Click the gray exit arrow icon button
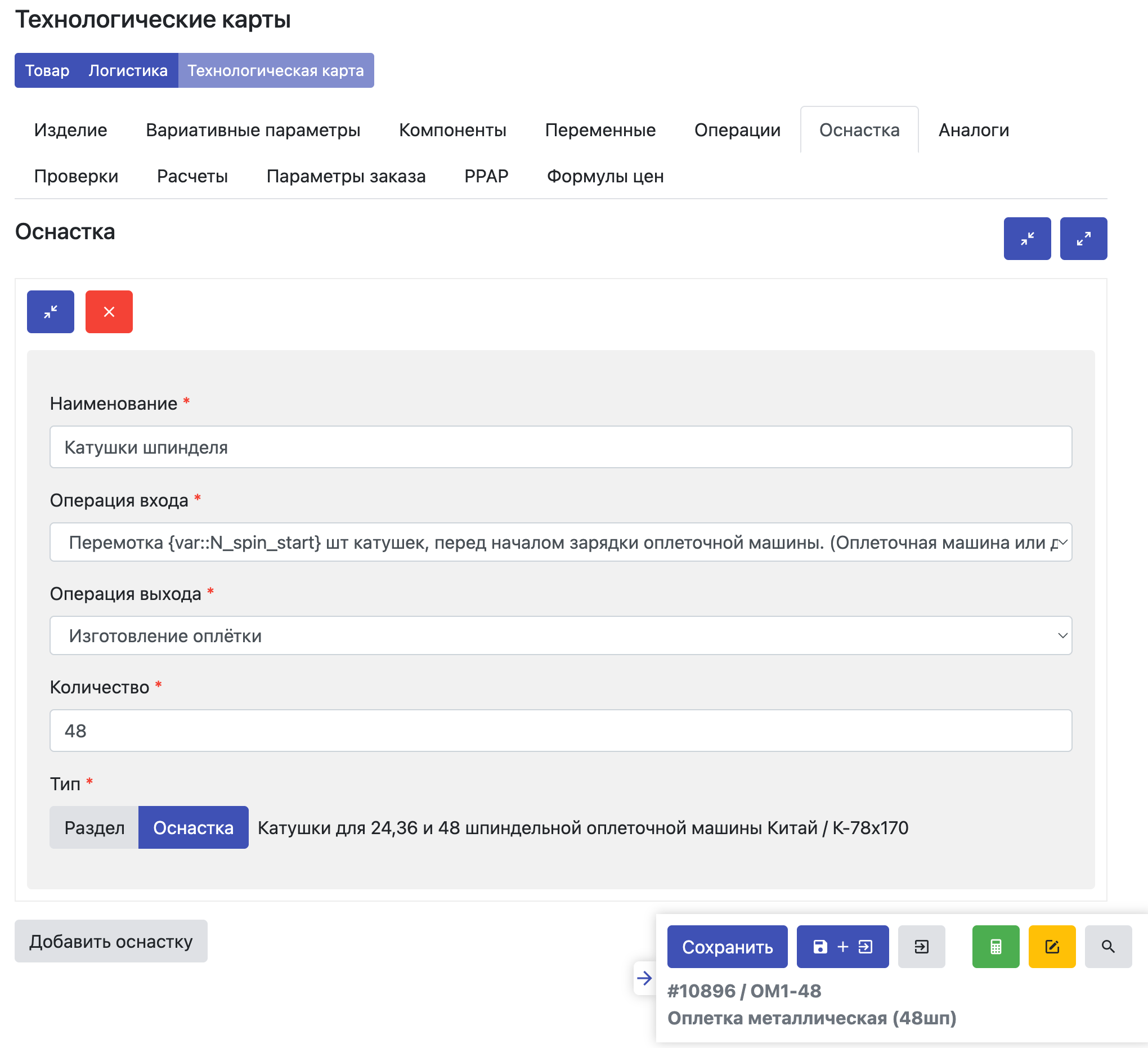Image resolution: width=1148 pixels, height=1048 pixels. click(921, 947)
